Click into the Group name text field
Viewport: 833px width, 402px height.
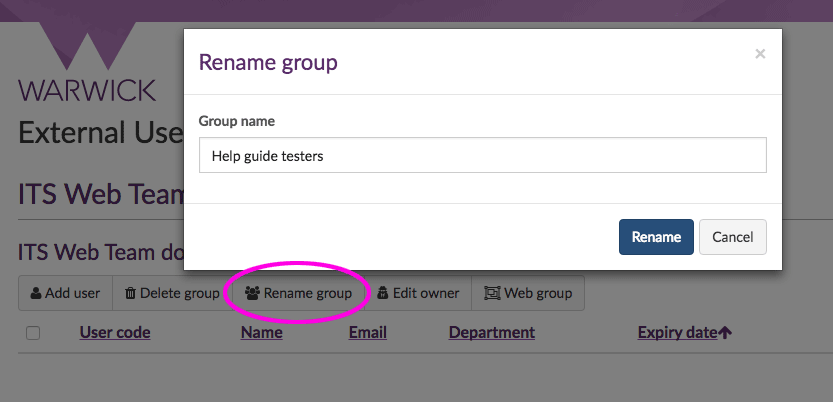pos(482,156)
